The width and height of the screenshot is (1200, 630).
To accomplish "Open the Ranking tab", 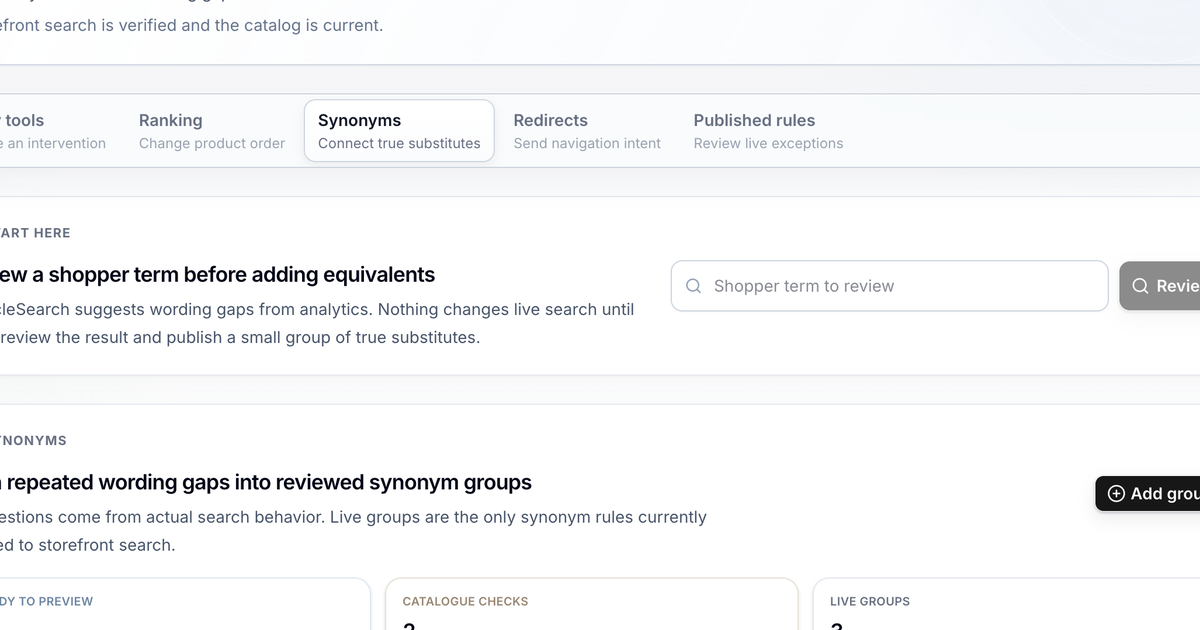I will click(x=211, y=131).
